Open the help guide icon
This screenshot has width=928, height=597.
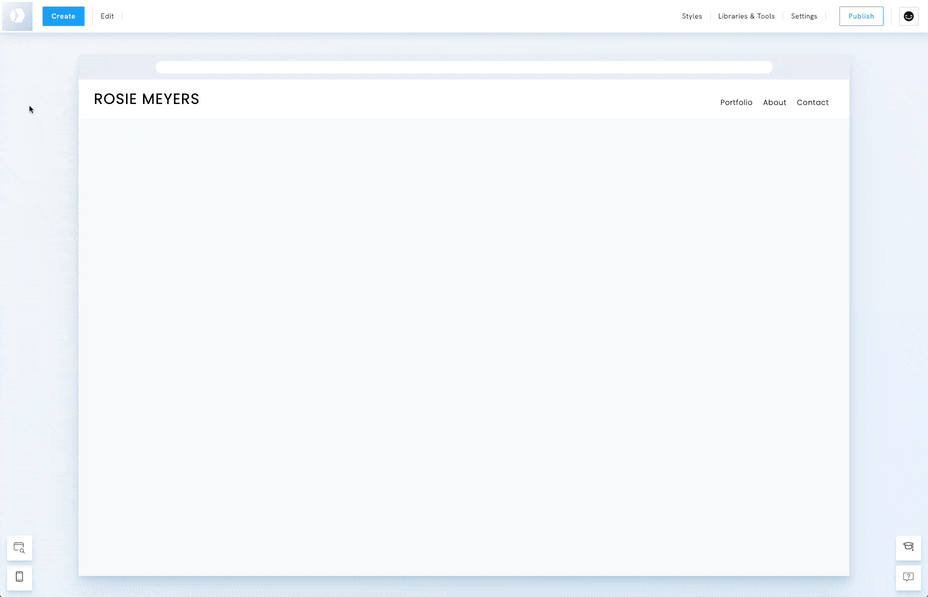(x=907, y=577)
